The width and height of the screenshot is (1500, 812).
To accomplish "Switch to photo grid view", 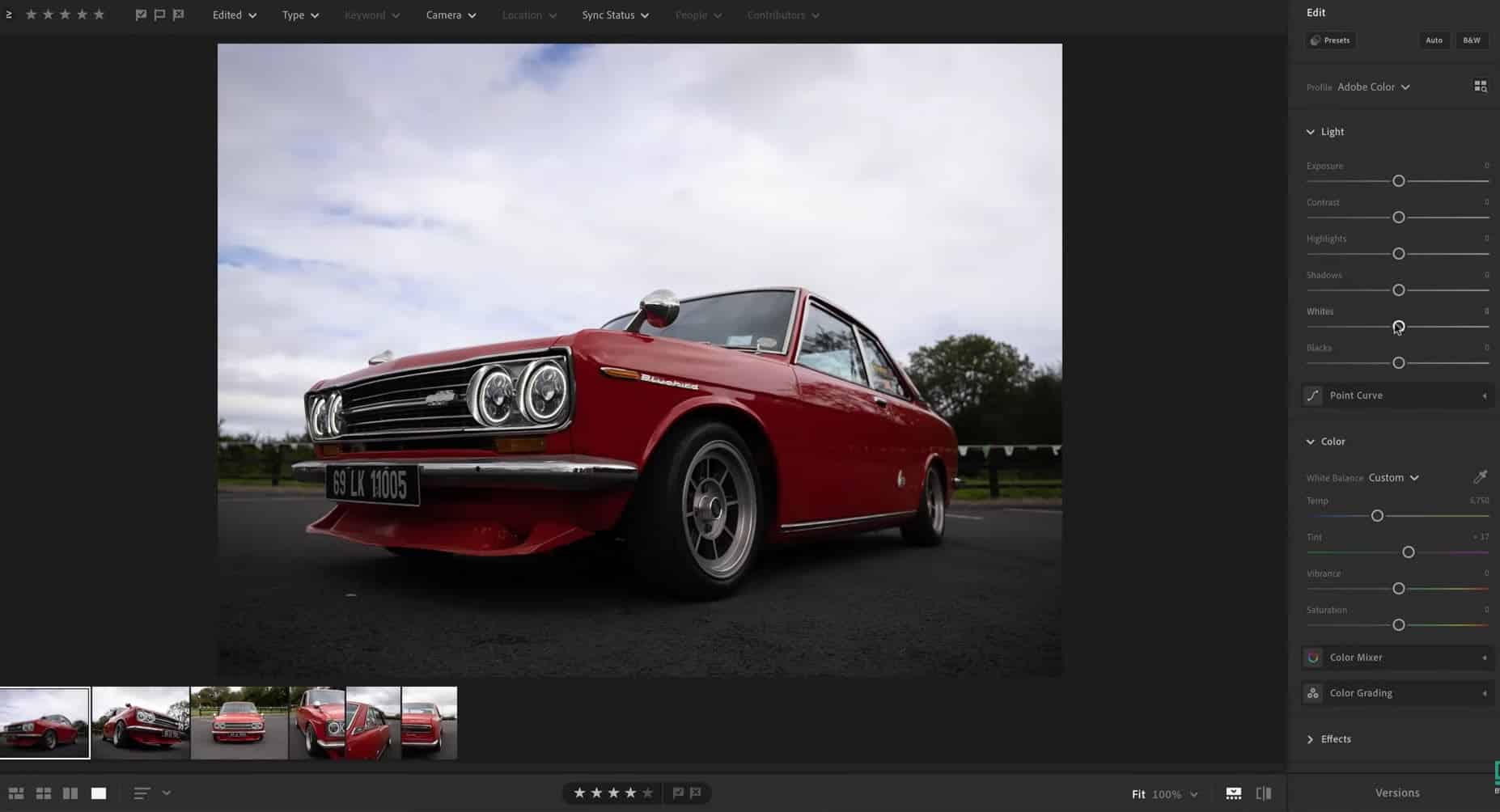I will (16, 793).
